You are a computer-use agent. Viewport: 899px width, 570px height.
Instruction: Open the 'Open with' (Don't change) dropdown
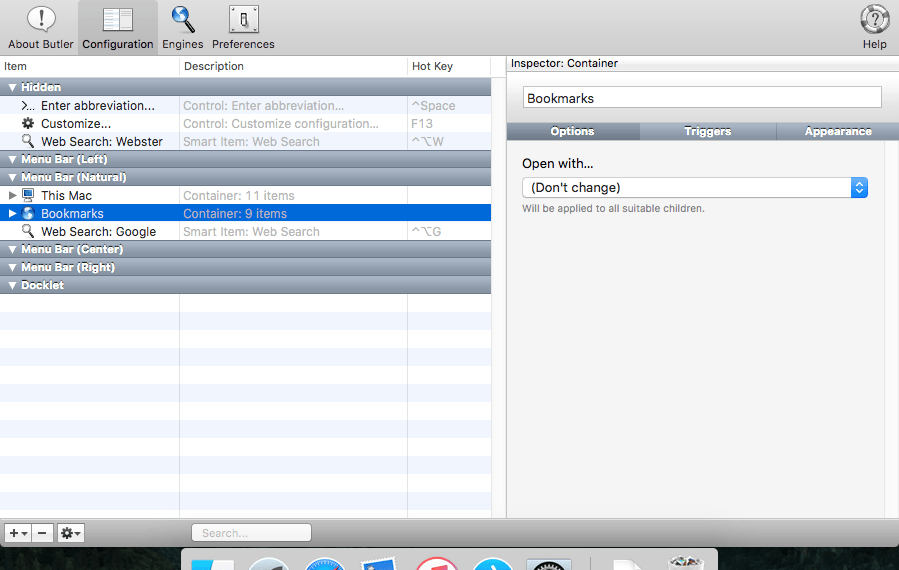tap(694, 188)
